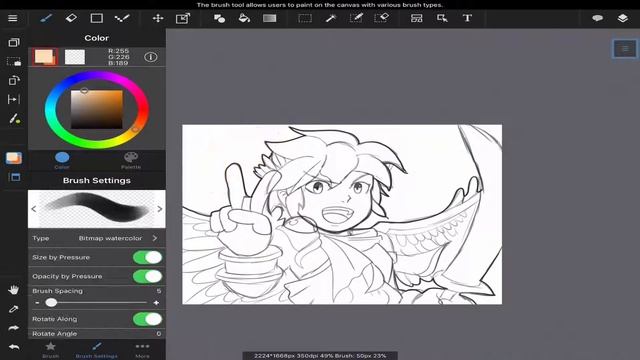Click the character sketch canvas
Screen dimensions: 640x360
tap(342, 214)
